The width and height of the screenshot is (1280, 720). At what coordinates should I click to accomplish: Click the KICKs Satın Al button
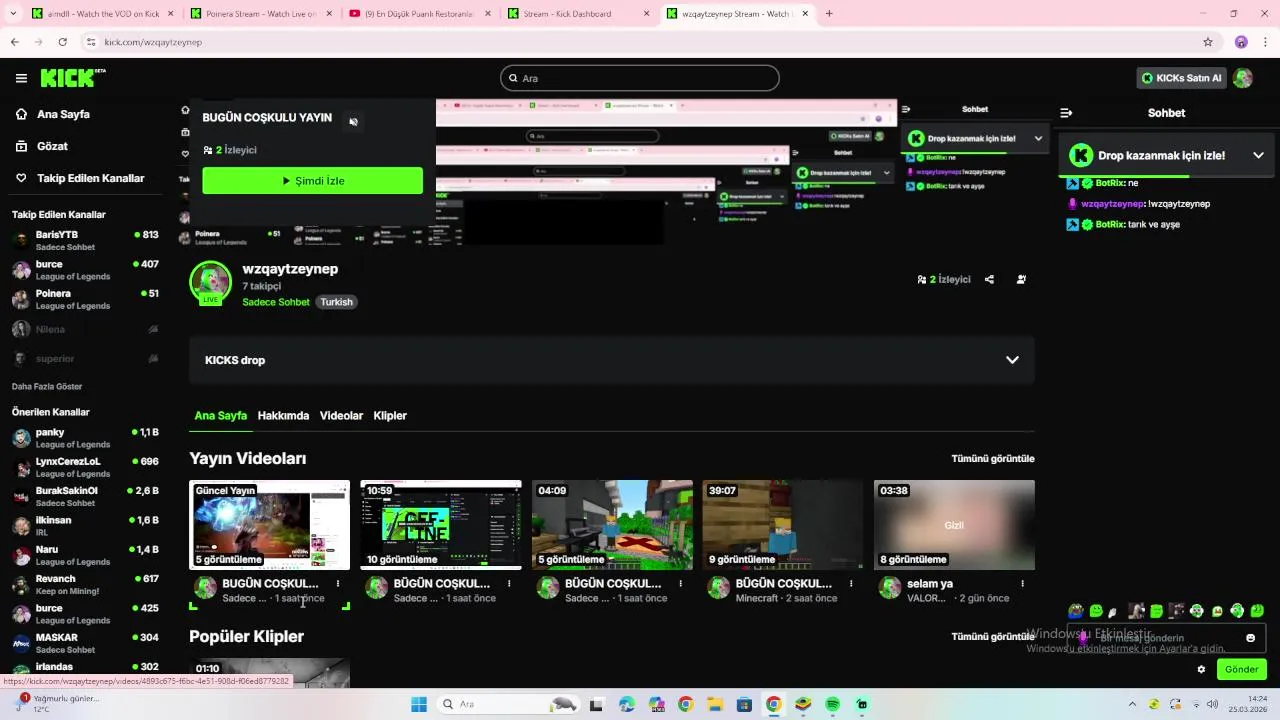[1181, 78]
